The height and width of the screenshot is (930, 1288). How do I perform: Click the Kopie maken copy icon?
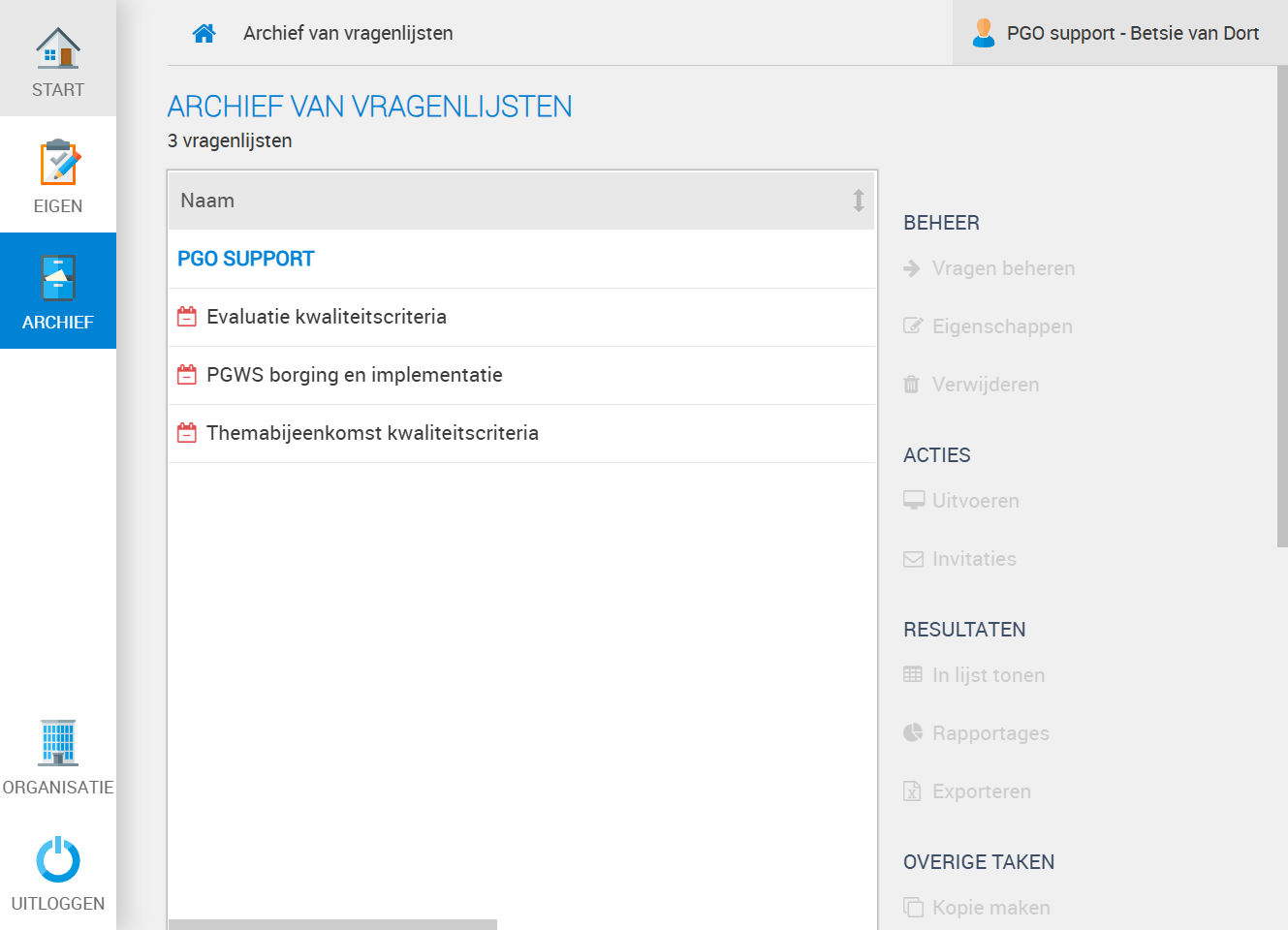pos(913,907)
